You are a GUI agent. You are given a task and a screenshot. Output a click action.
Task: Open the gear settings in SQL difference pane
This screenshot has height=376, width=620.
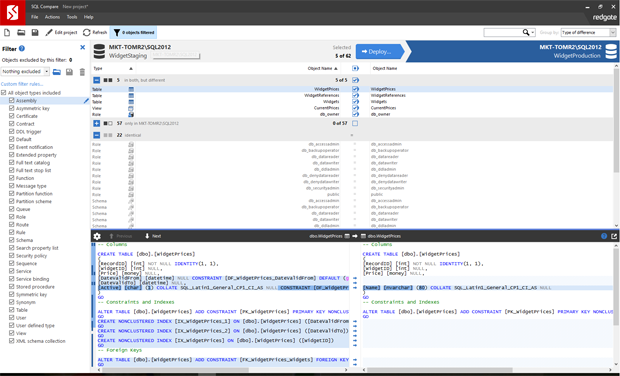pyautogui.click(x=97, y=236)
